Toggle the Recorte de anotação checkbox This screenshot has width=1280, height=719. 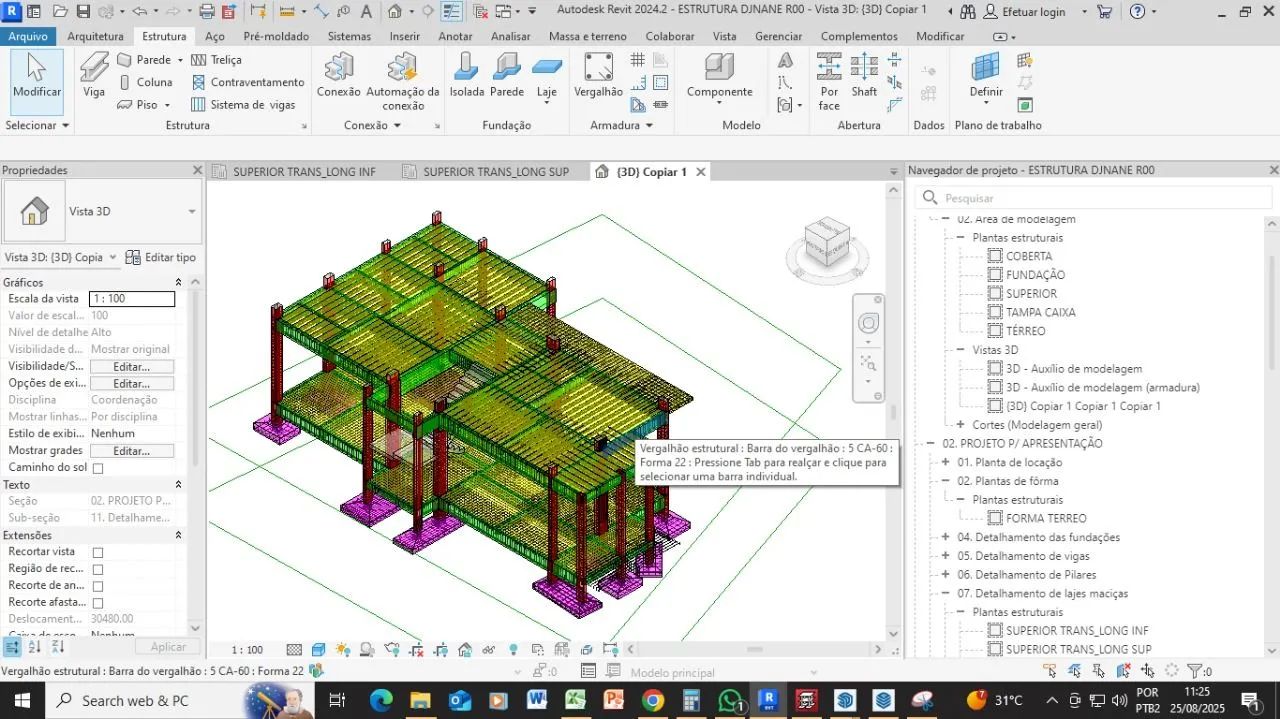[98, 586]
